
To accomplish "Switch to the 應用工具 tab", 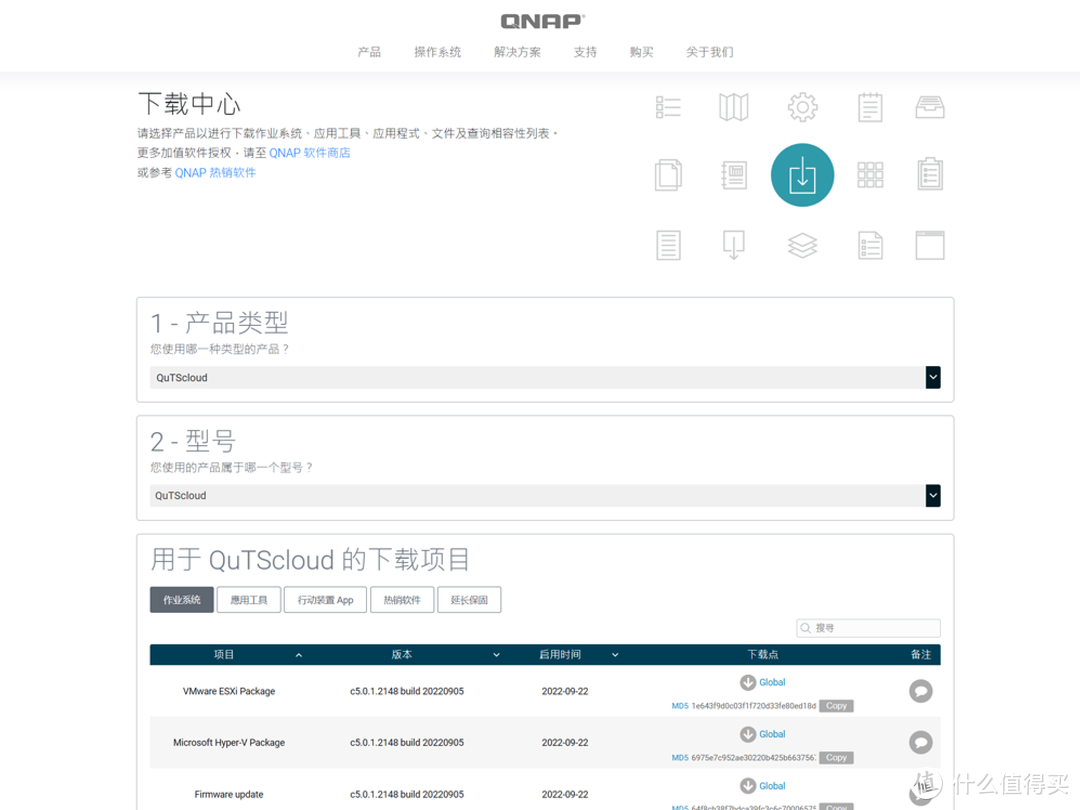I will click(x=249, y=600).
